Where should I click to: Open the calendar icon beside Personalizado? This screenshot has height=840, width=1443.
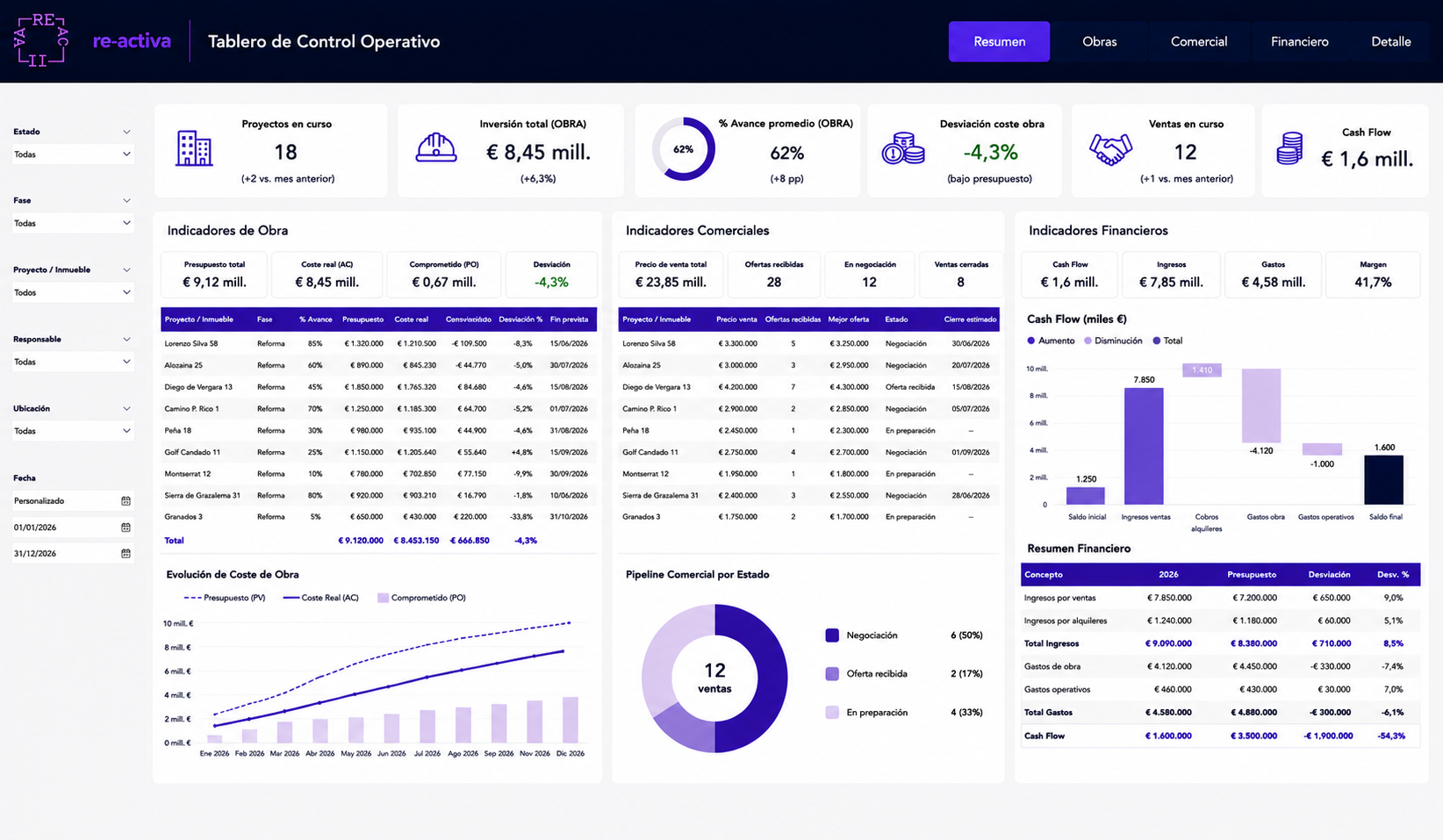tap(126, 501)
